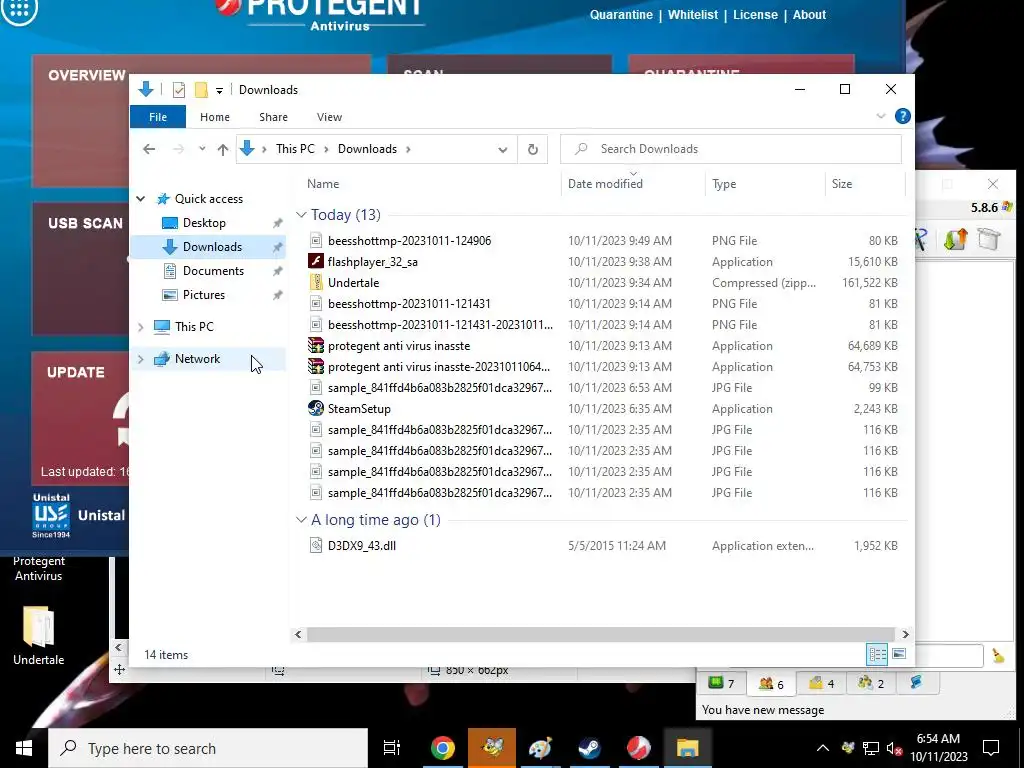The width and height of the screenshot is (1024, 768).
Task: Collapse the Today (13) group
Action: (x=301, y=214)
